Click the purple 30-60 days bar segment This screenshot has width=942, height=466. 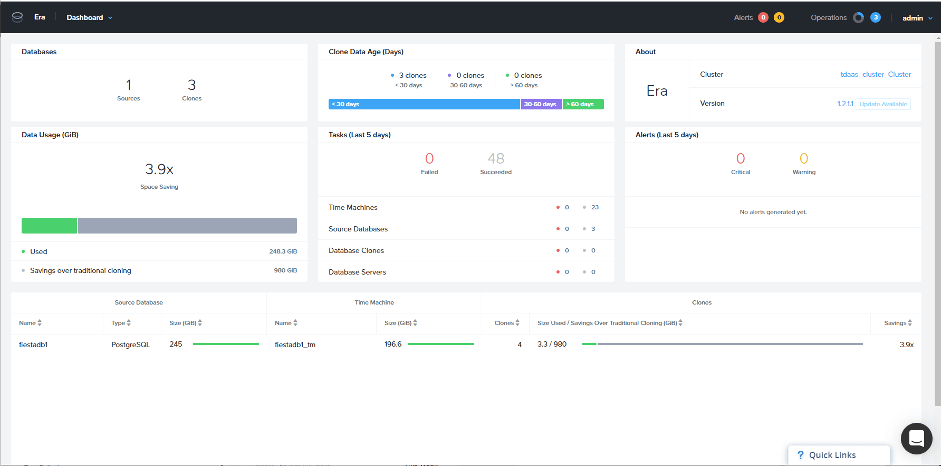(541, 104)
